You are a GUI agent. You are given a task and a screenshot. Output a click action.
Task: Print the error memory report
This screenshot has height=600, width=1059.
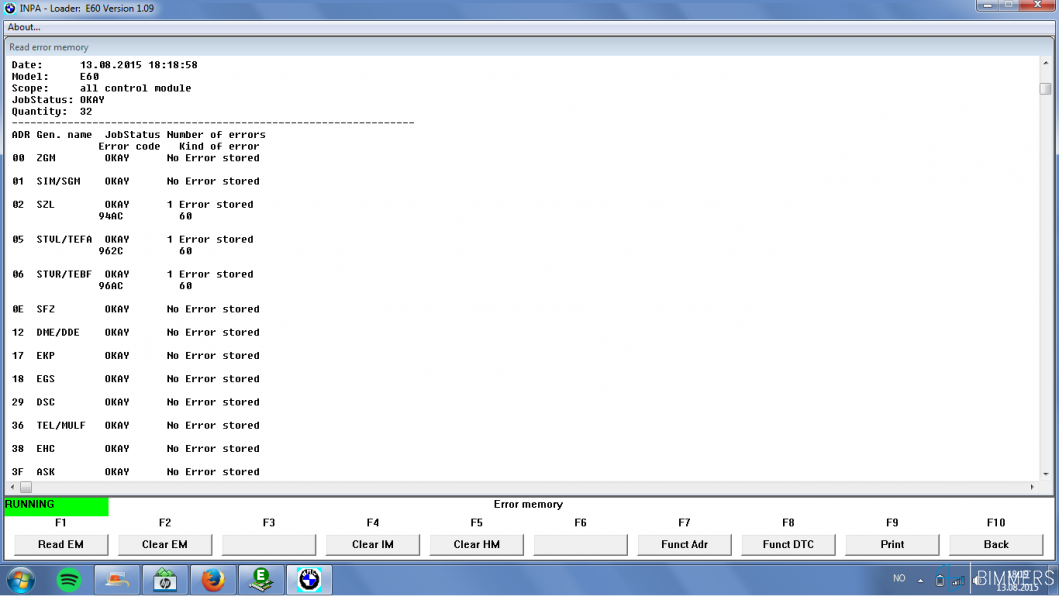coord(892,544)
